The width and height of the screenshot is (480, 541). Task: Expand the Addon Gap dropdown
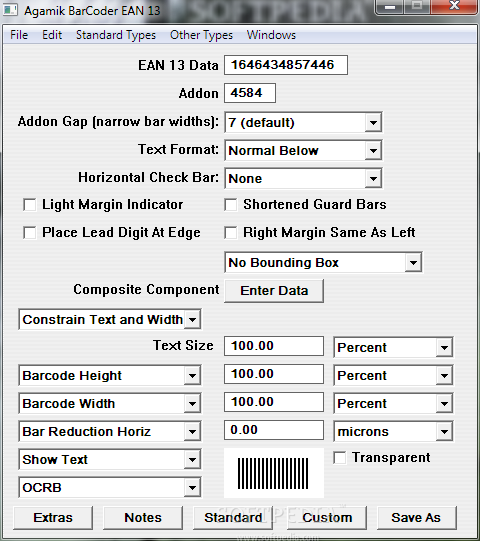[x=303, y=122]
